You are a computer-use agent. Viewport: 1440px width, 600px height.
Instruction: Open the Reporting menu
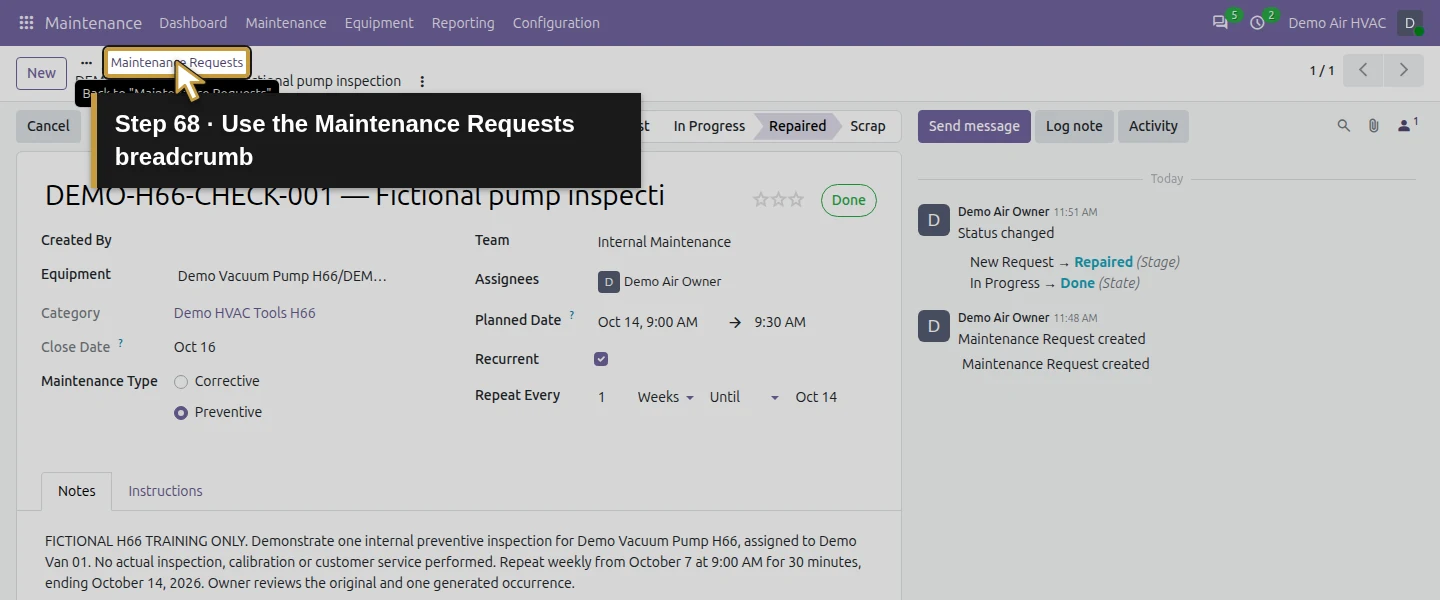pyautogui.click(x=463, y=22)
